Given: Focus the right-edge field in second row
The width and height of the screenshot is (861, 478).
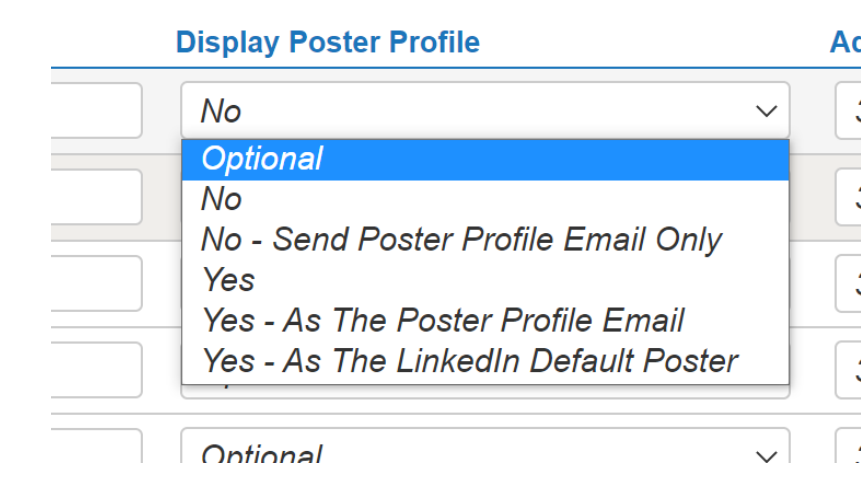Looking at the screenshot, I should (849, 197).
